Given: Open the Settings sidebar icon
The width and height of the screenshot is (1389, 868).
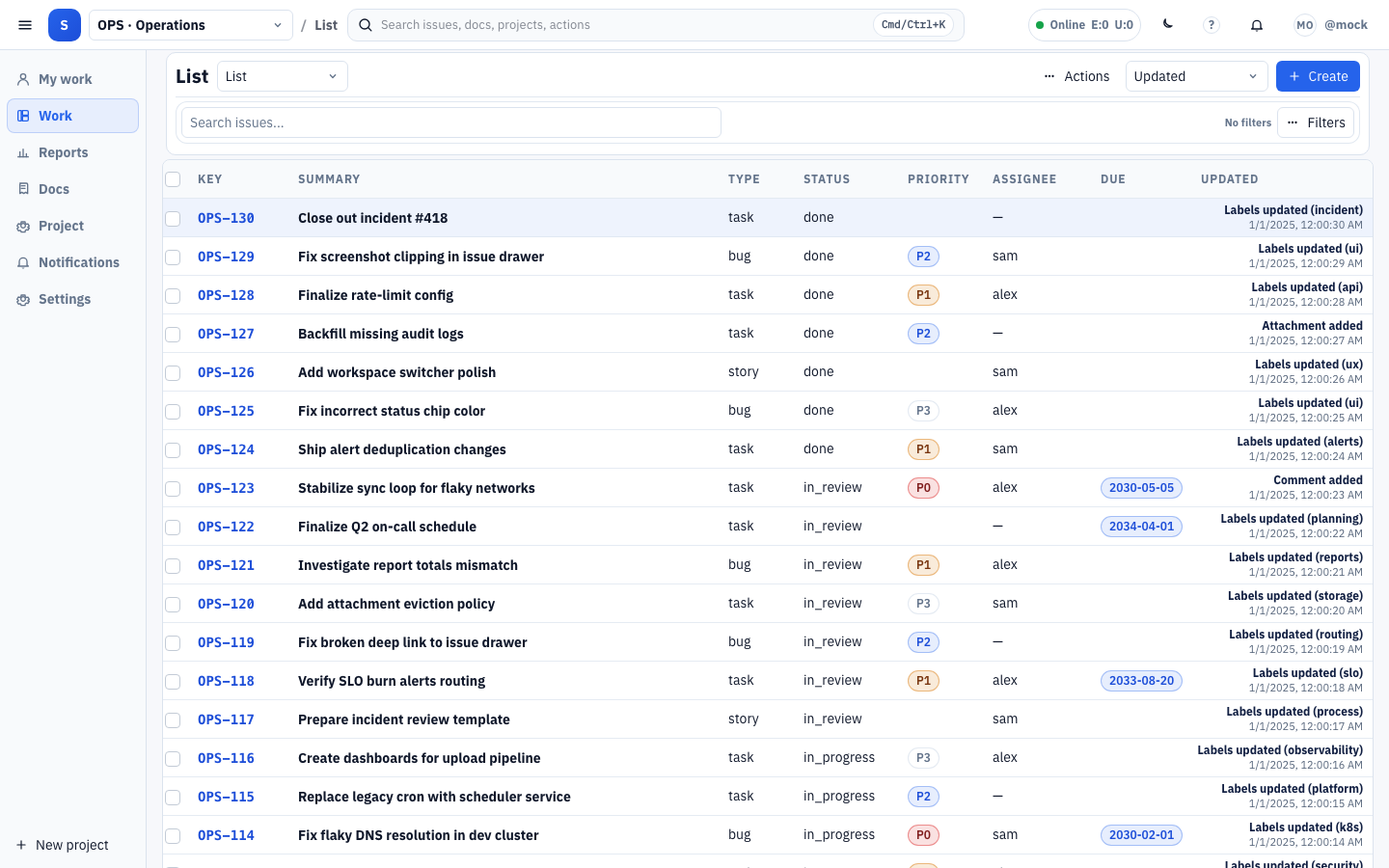Looking at the screenshot, I should 65,299.
